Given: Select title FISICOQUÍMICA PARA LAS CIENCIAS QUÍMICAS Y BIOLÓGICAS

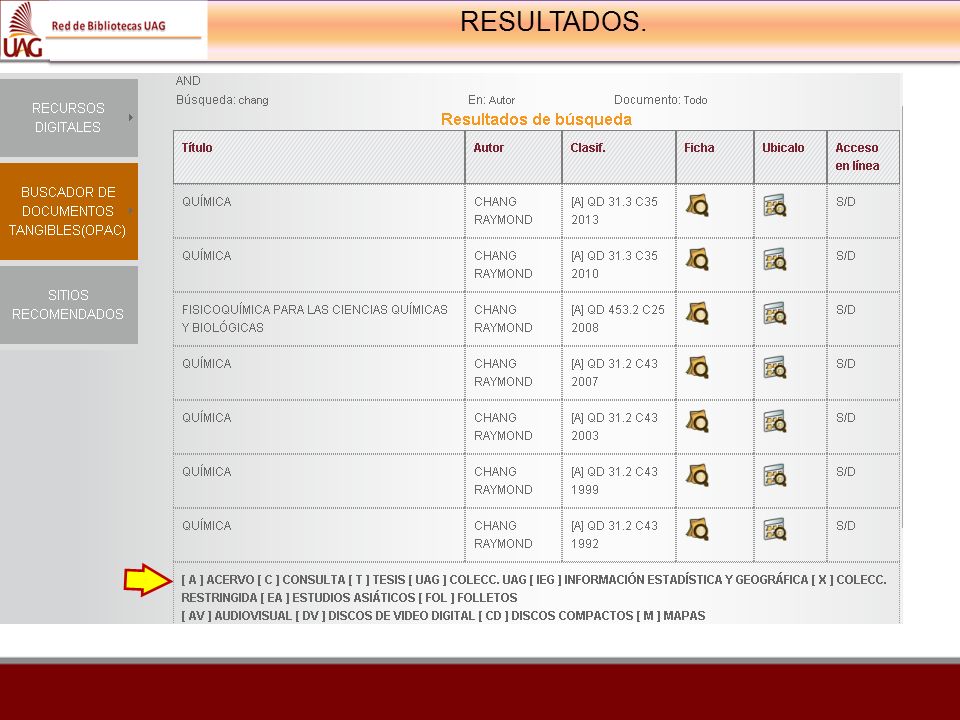Looking at the screenshot, I should (315, 318).
